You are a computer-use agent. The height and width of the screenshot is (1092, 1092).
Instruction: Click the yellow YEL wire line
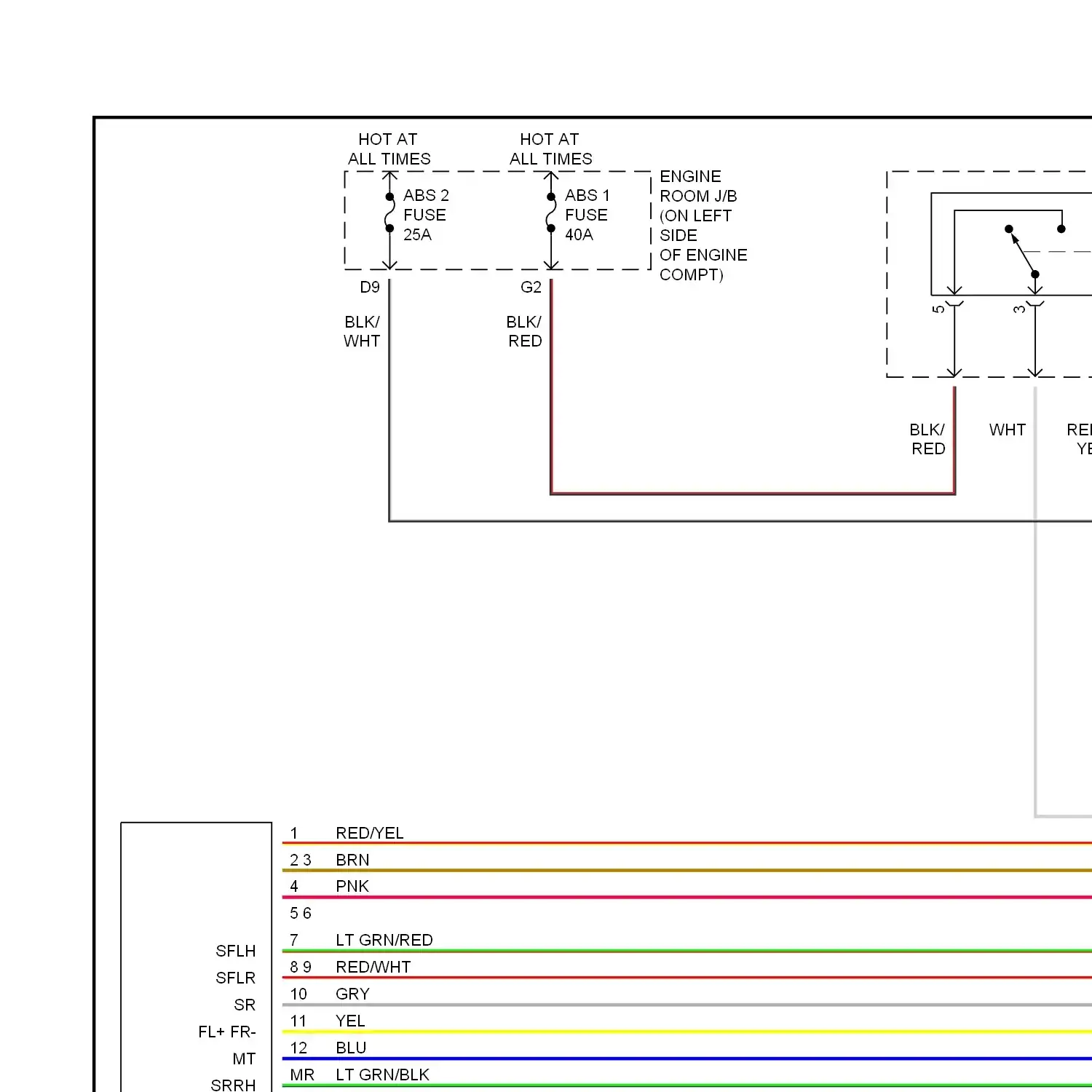(x=687, y=1032)
